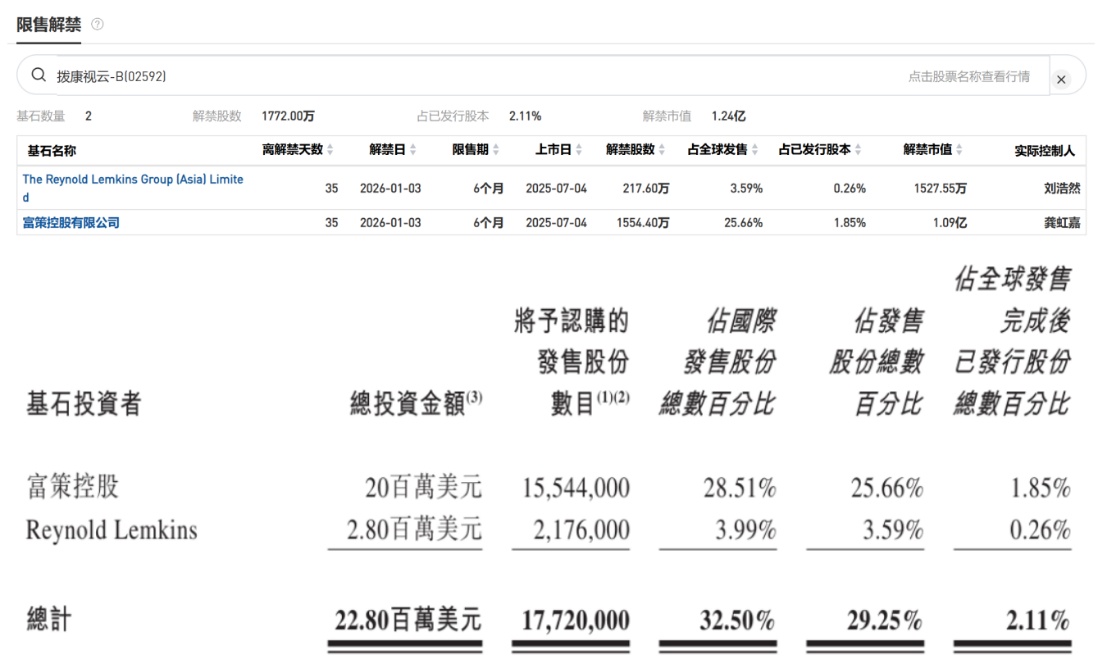The image size is (1108, 670).
Task: Click the 32.50% total percentage
Action: (x=738, y=621)
